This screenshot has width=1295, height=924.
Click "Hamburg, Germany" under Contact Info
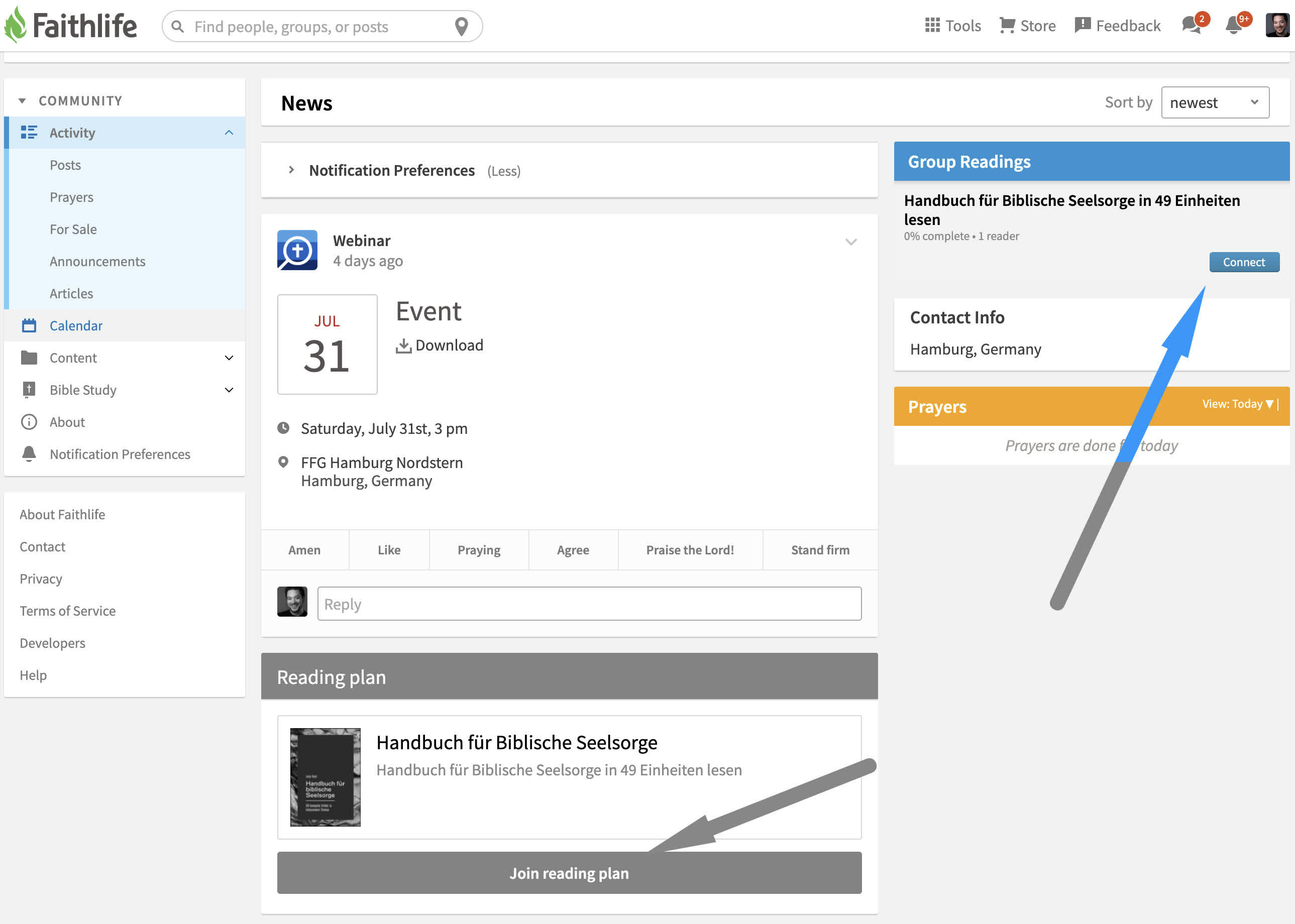click(976, 349)
